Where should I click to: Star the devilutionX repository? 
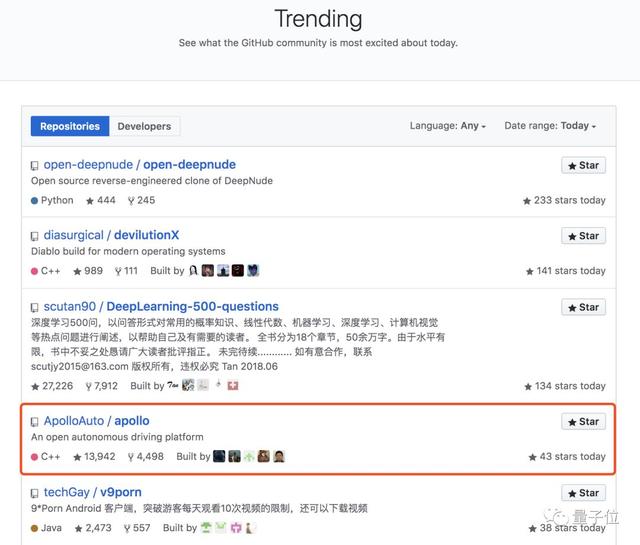pos(583,236)
